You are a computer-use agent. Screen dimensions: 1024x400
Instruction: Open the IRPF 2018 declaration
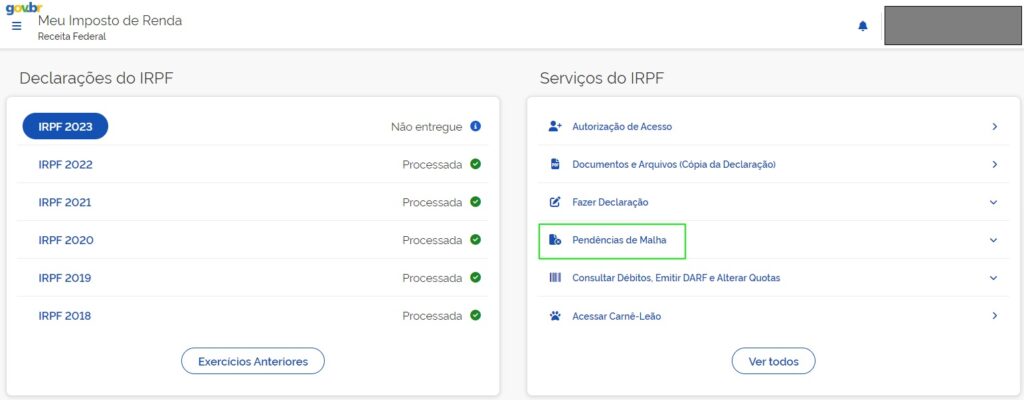(65, 316)
